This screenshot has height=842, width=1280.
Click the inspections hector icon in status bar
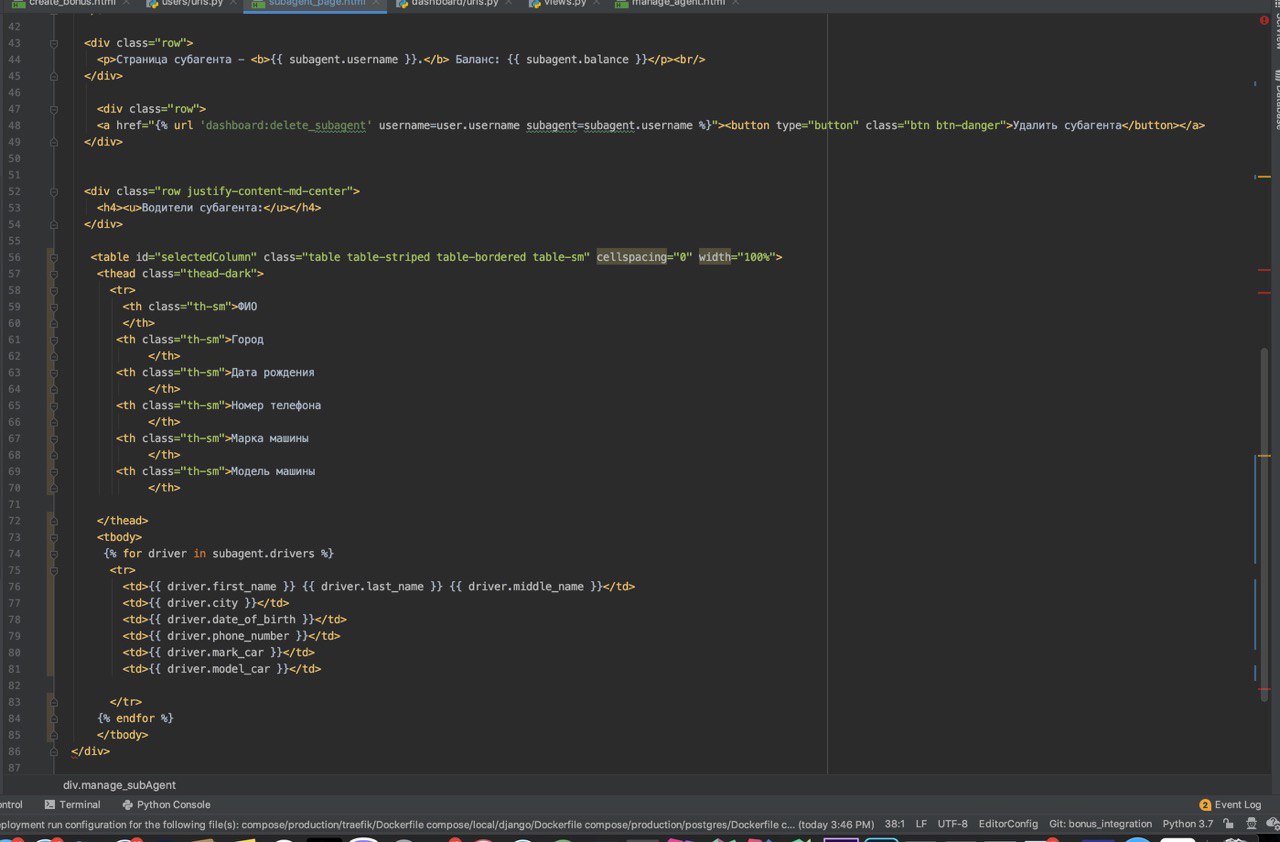(1250, 824)
